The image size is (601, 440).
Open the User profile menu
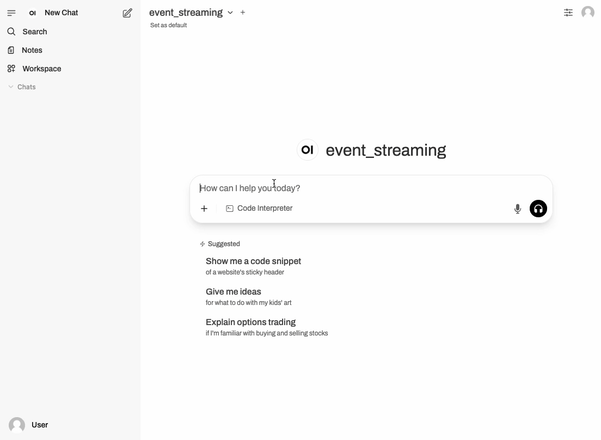[28, 425]
